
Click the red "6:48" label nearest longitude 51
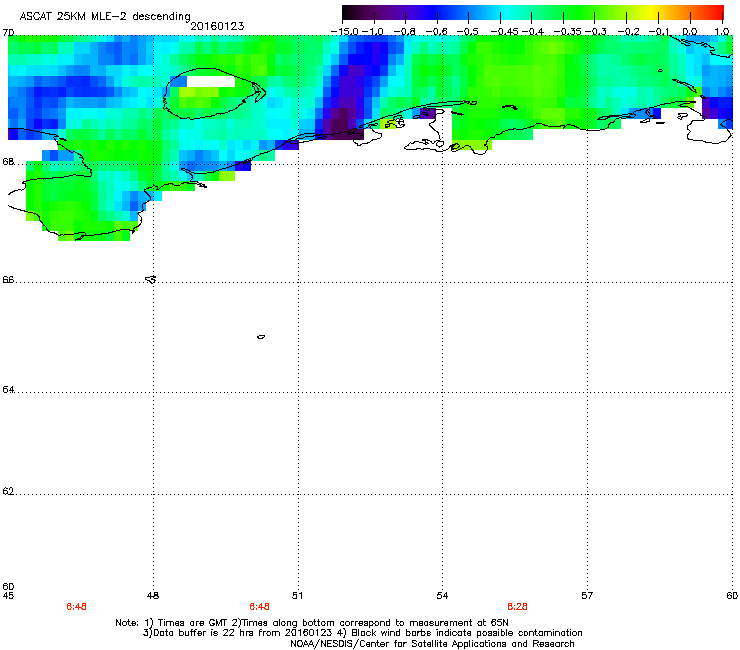click(x=259, y=607)
